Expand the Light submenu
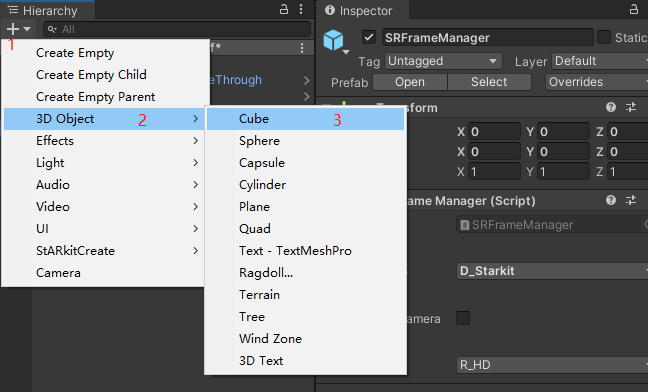The width and height of the screenshot is (648, 392). pyautogui.click(x=104, y=163)
